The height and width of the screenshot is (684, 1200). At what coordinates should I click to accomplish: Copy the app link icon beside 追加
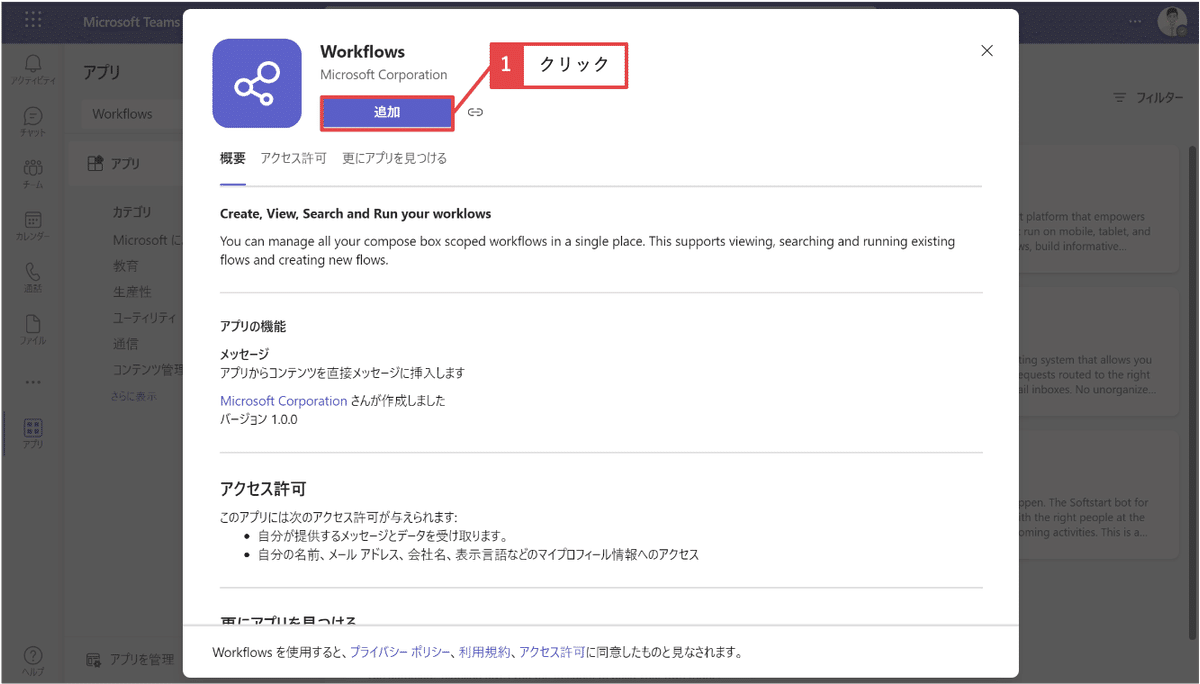point(476,112)
